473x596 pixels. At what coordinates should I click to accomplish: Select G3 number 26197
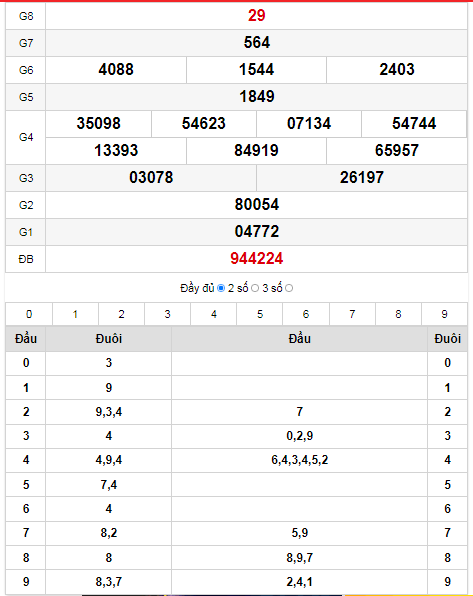[362, 178]
